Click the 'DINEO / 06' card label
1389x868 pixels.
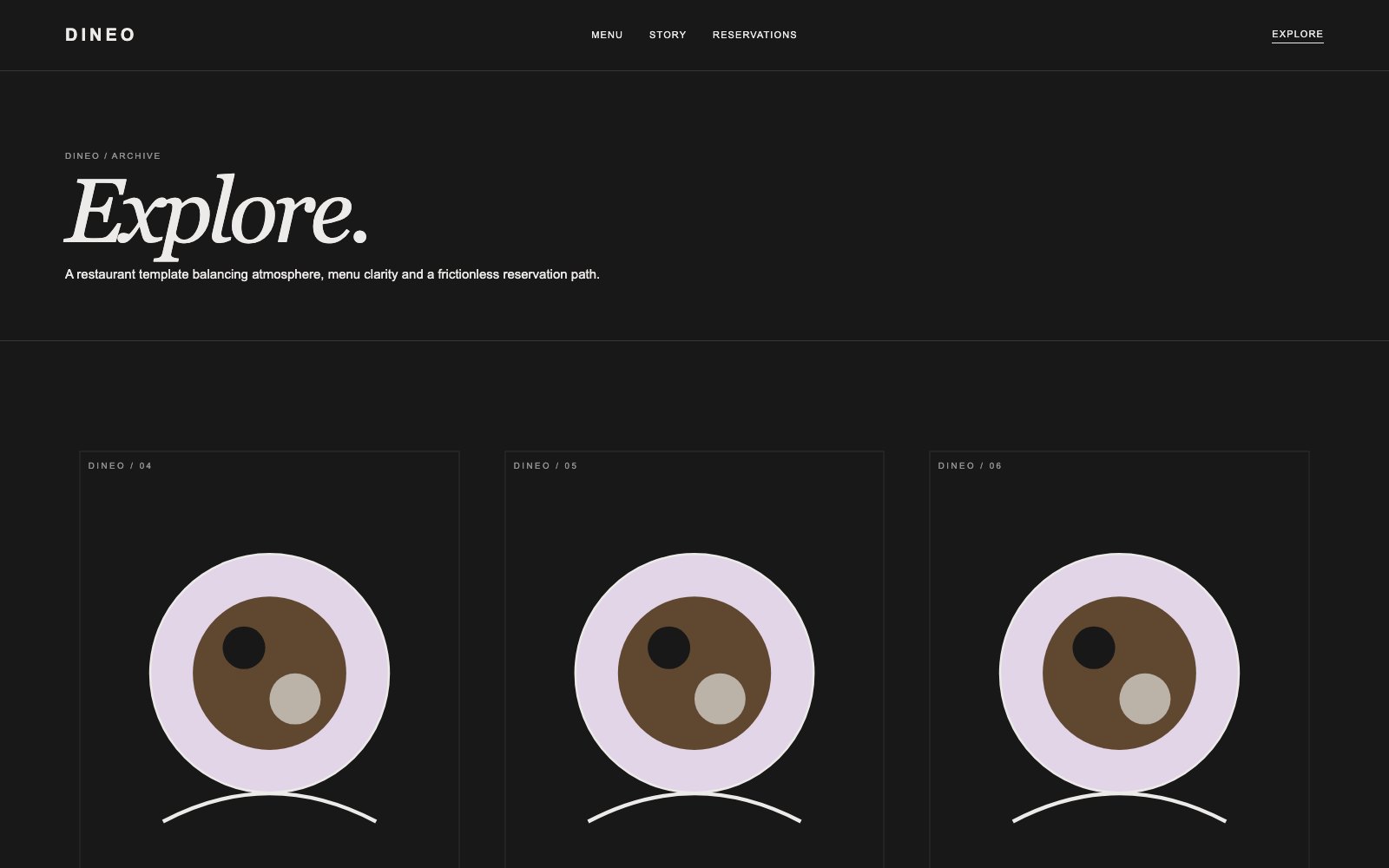point(970,466)
